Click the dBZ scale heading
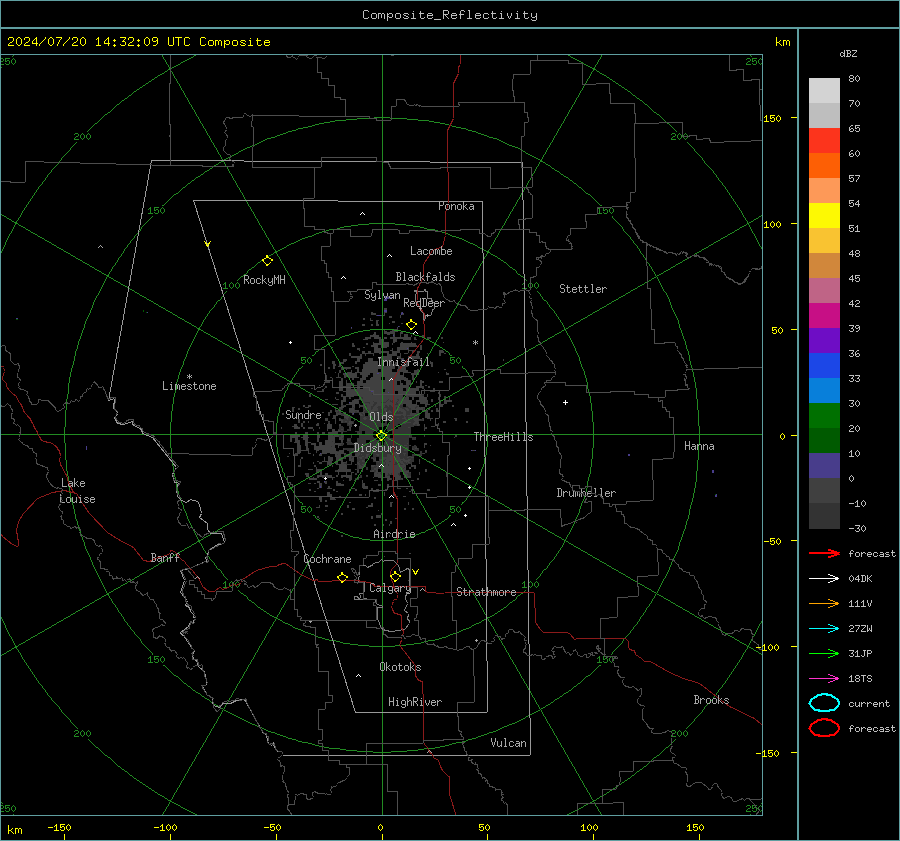Screen dimensions: 900x841 (848, 54)
